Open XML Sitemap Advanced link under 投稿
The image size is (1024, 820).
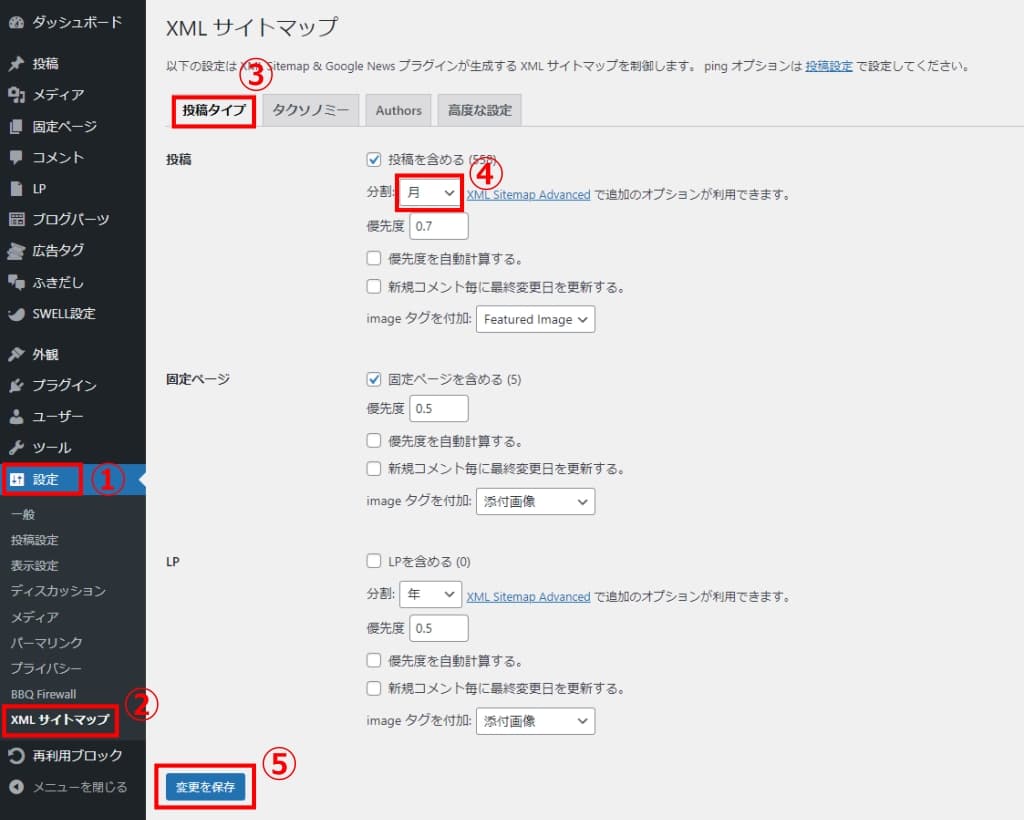tap(528, 195)
